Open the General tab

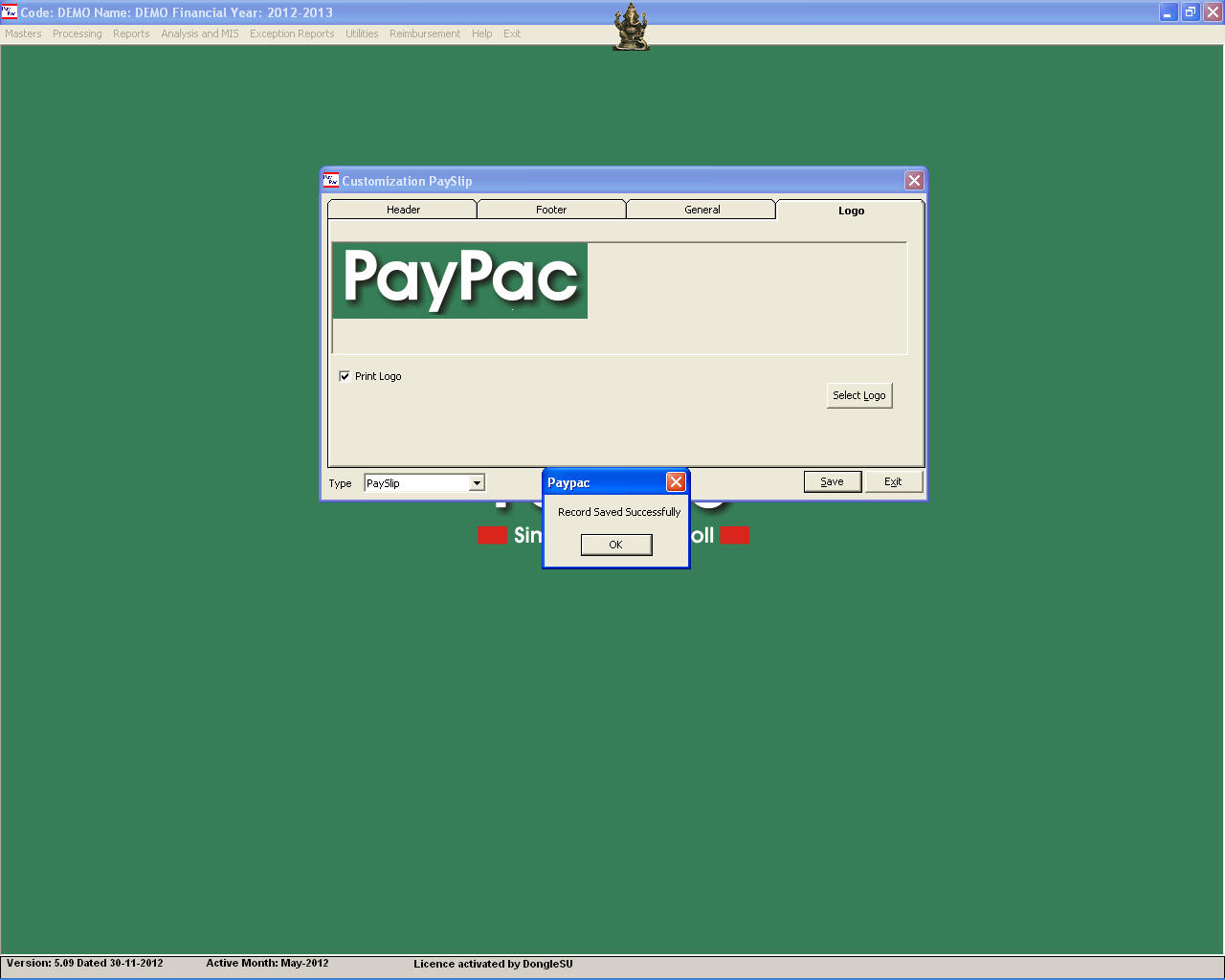click(x=702, y=210)
